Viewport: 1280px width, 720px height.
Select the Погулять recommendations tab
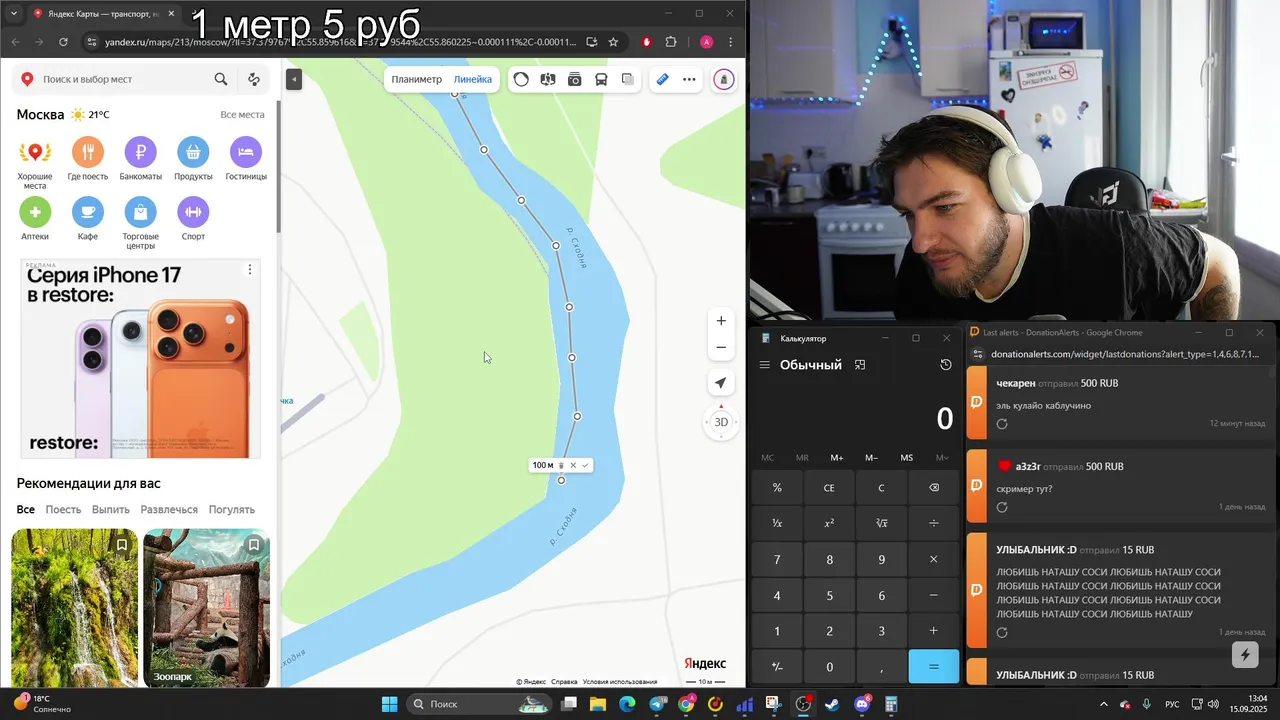pos(231,509)
